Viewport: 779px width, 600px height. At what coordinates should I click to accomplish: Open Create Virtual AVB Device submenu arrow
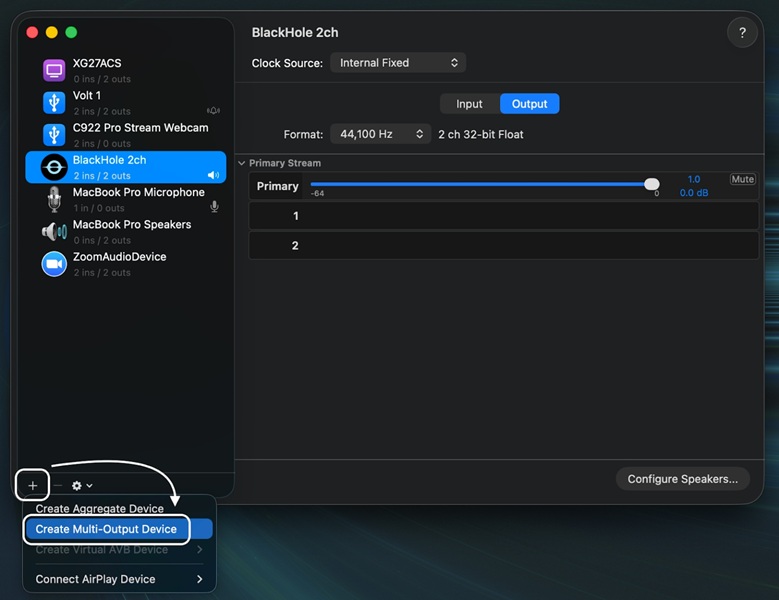pyautogui.click(x=199, y=549)
